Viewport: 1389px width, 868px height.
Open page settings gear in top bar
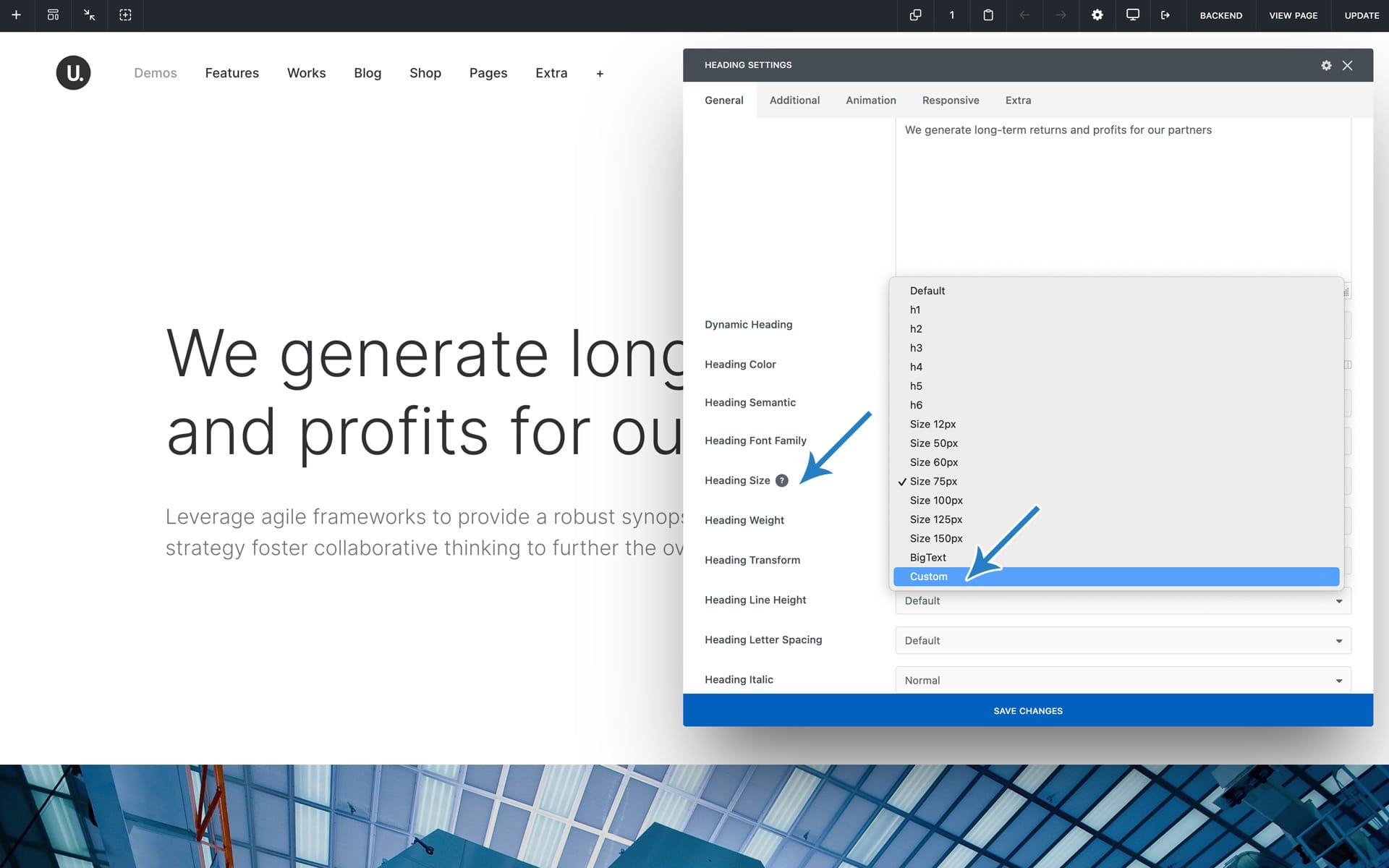pos(1097,15)
